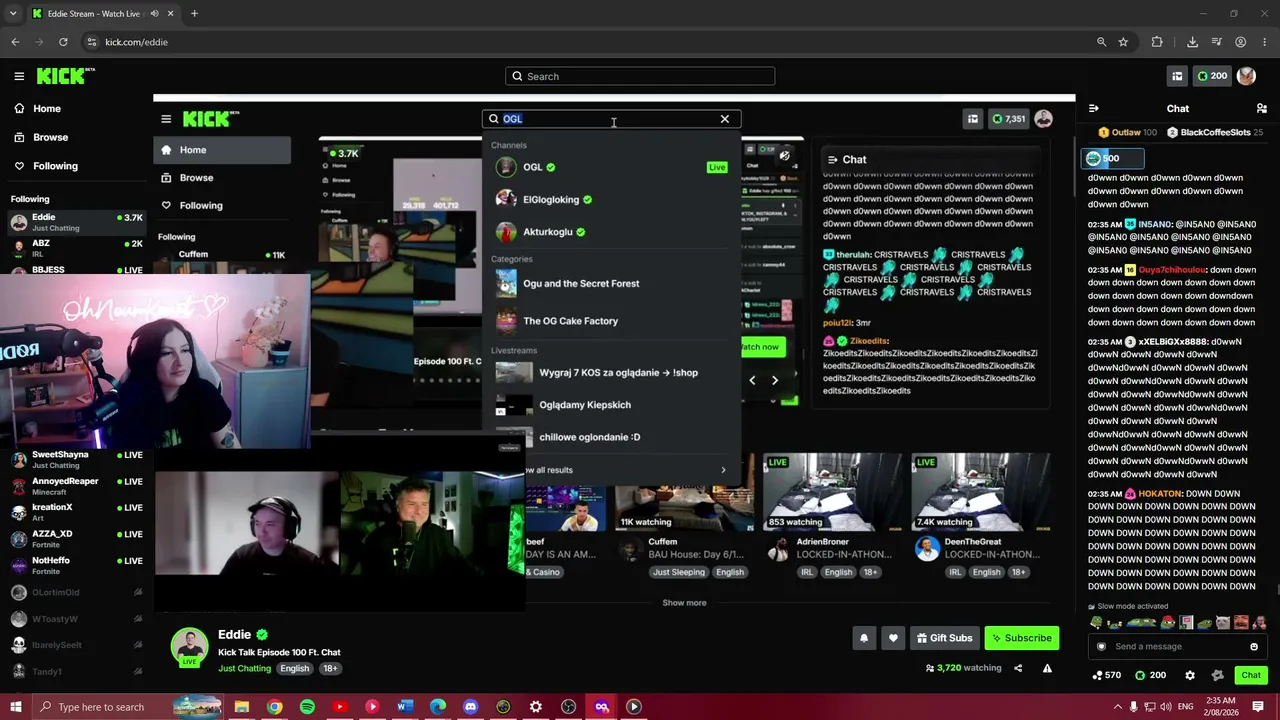Click the 500 Kicks pinned gift in chat
Image resolution: width=1280 pixels, height=720 pixels.
[1112, 158]
